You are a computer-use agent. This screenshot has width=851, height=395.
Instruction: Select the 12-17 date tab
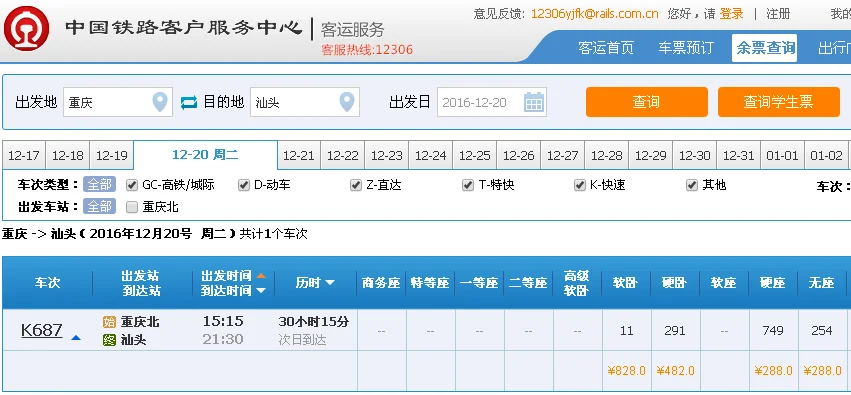(24, 156)
